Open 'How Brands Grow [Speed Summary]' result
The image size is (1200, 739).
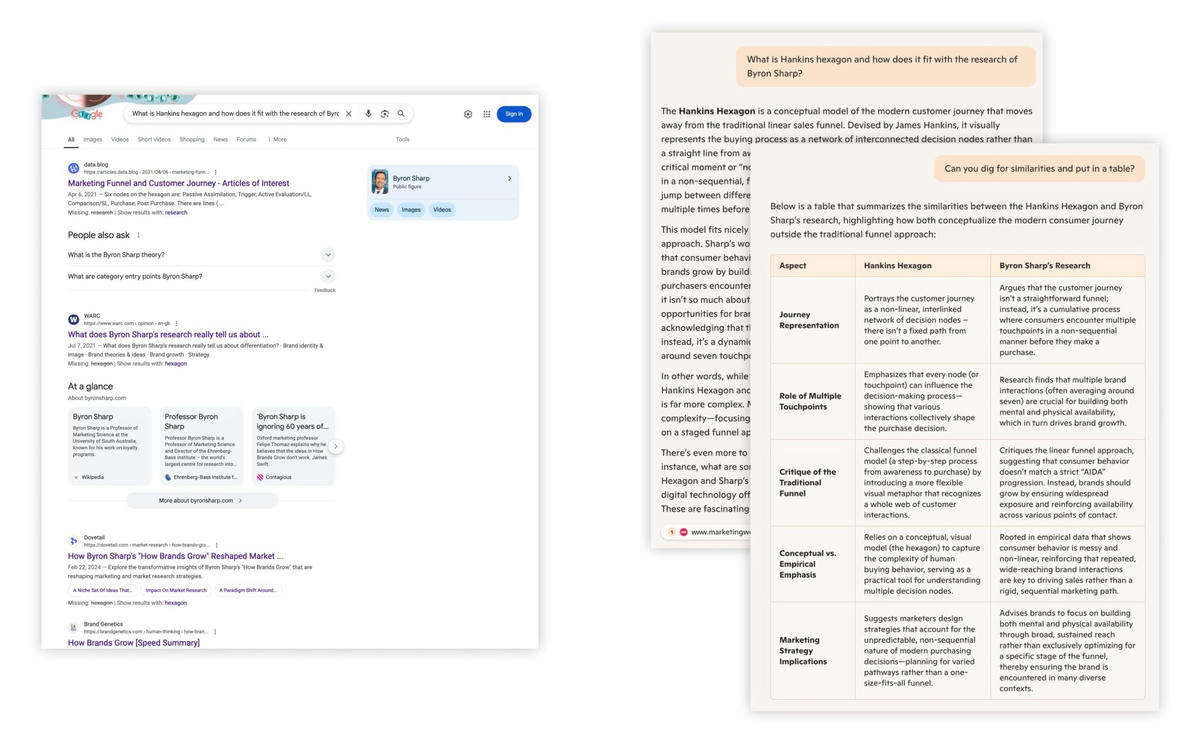(134, 643)
